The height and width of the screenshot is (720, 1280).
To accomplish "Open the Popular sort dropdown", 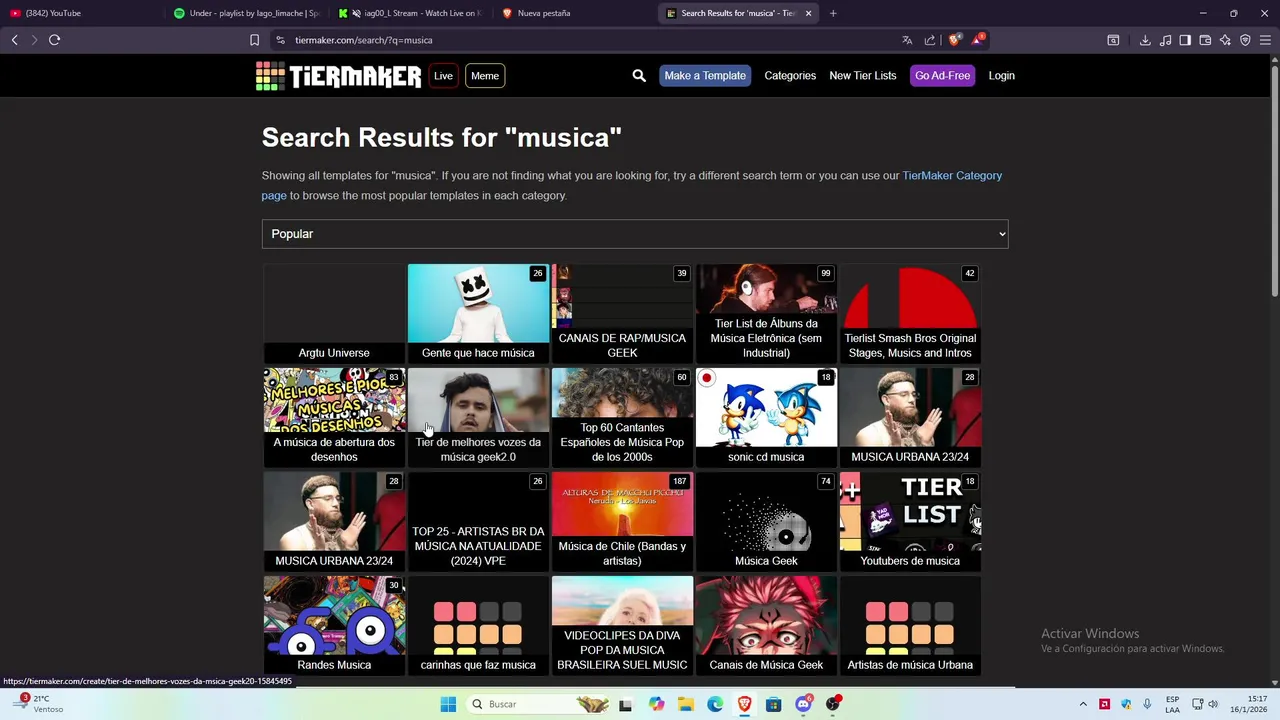I will tap(635, 234).
